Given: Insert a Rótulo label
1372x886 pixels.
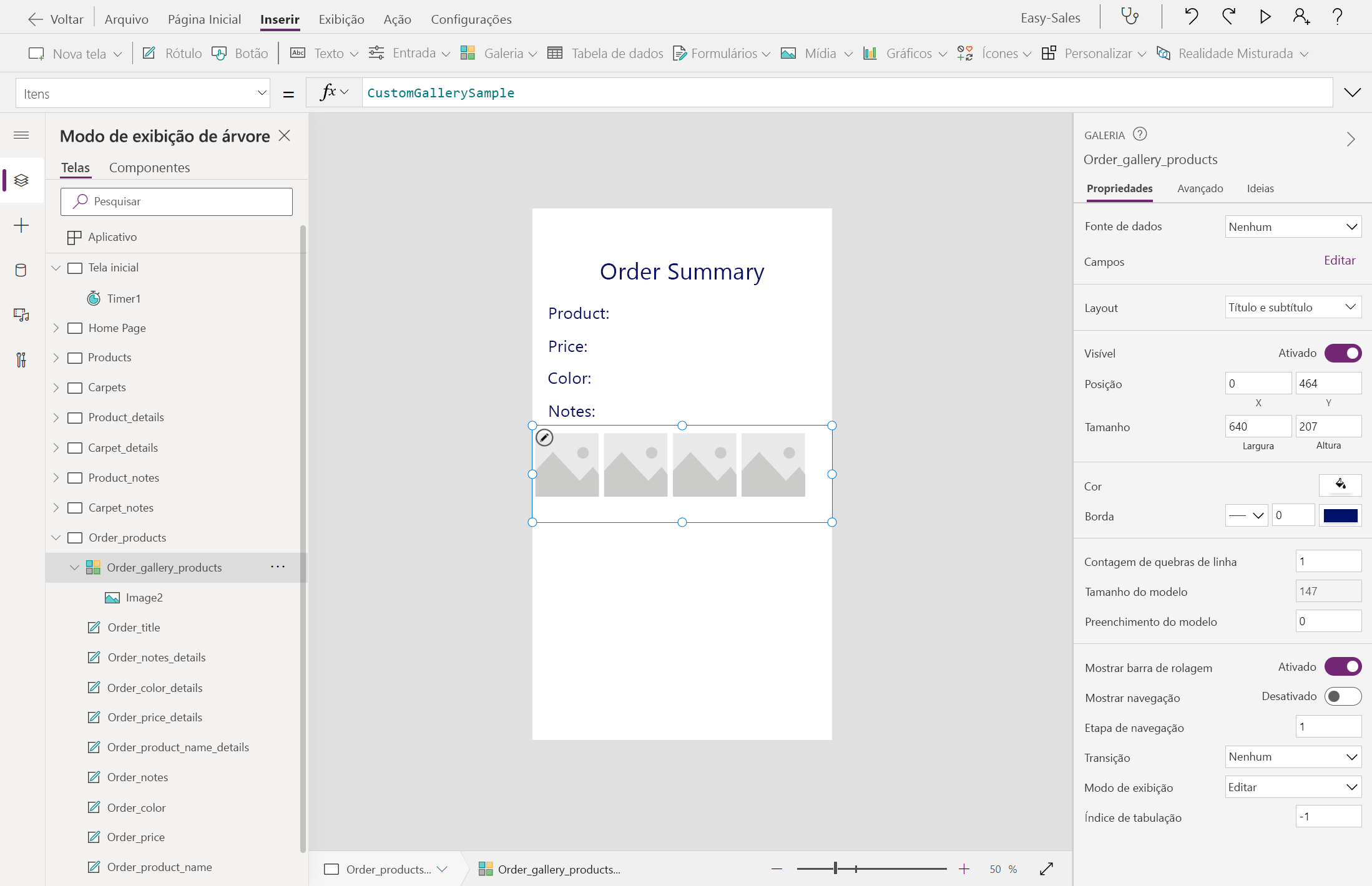Looking at the screenshot, I should pyautogui.click(x=172, y=54).
